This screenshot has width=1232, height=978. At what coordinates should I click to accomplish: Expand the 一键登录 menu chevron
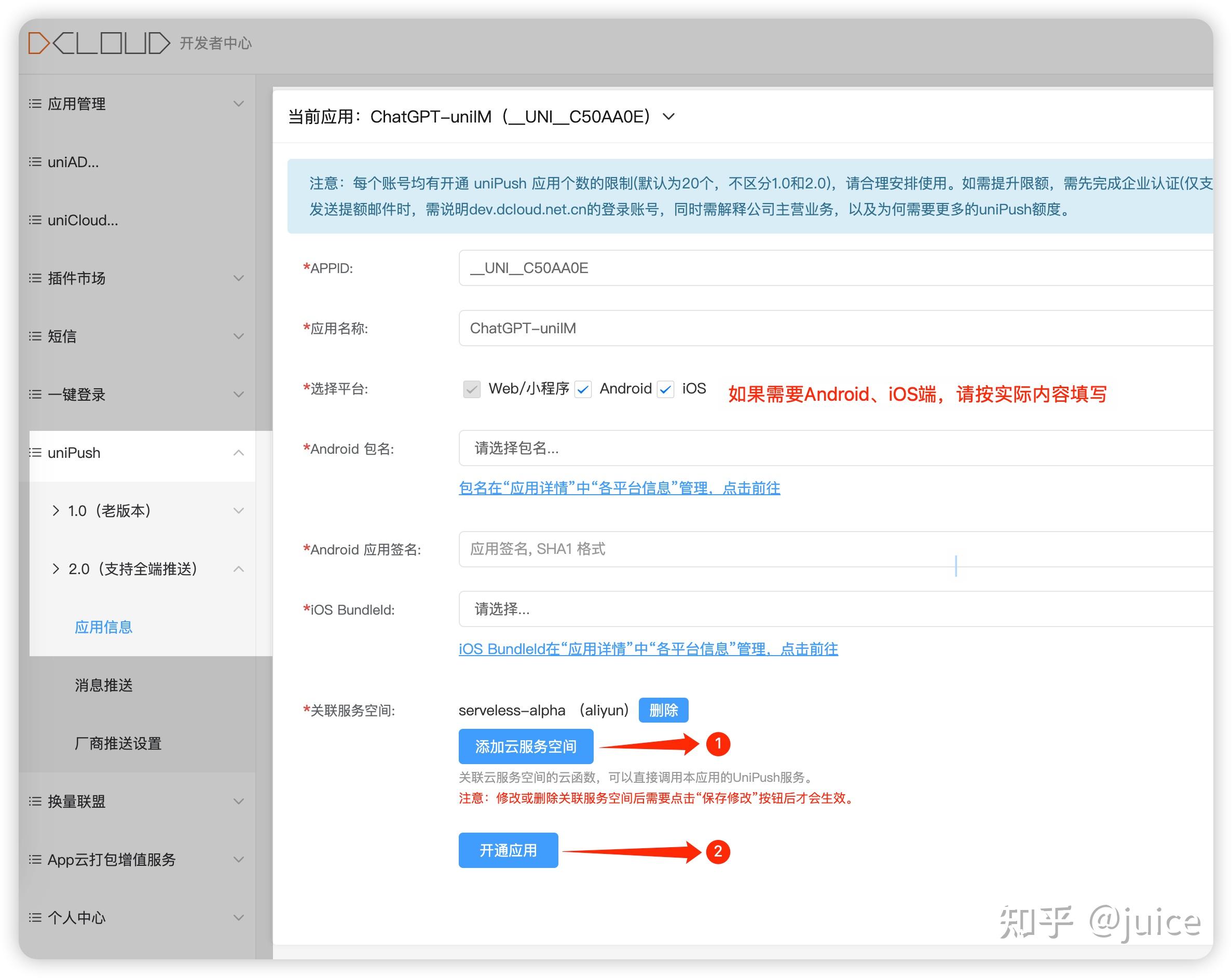tap(239, 395)
